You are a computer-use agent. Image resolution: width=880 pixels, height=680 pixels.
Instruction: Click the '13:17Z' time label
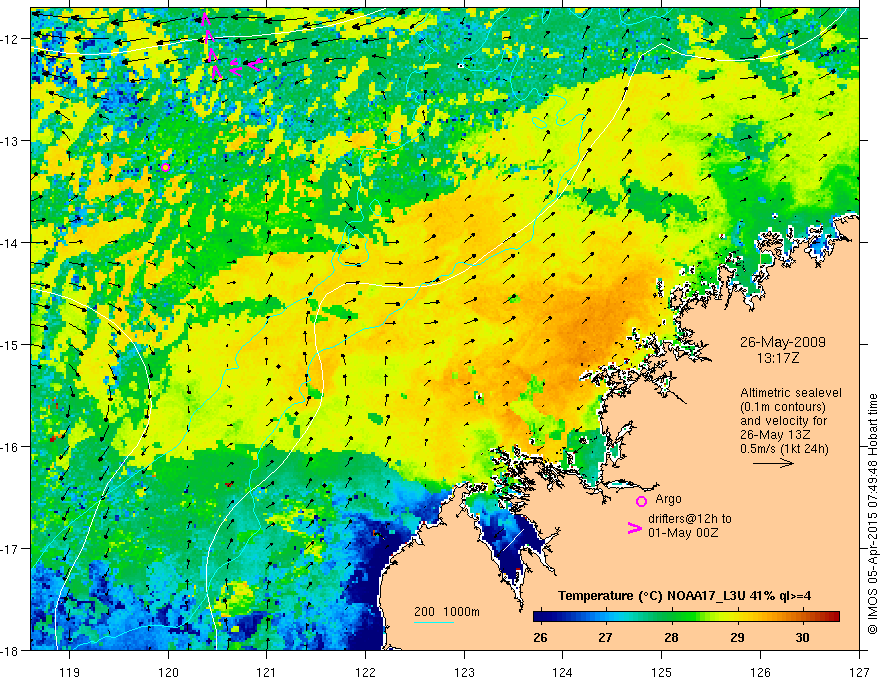(x=777, y=357)
